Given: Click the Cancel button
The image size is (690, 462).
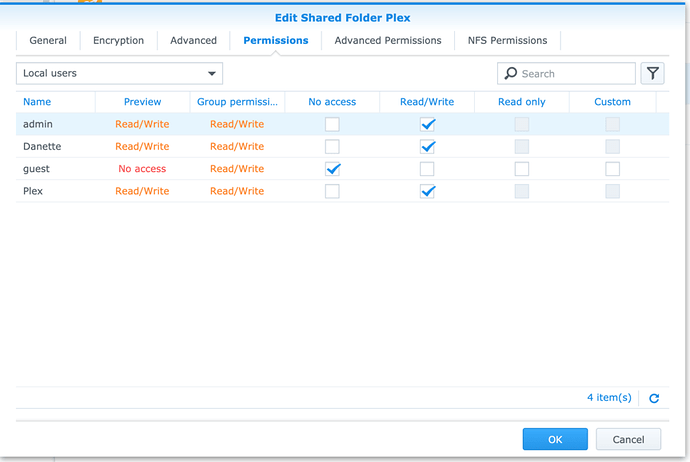Looking at the screenshot, I should tap(628, 439).
